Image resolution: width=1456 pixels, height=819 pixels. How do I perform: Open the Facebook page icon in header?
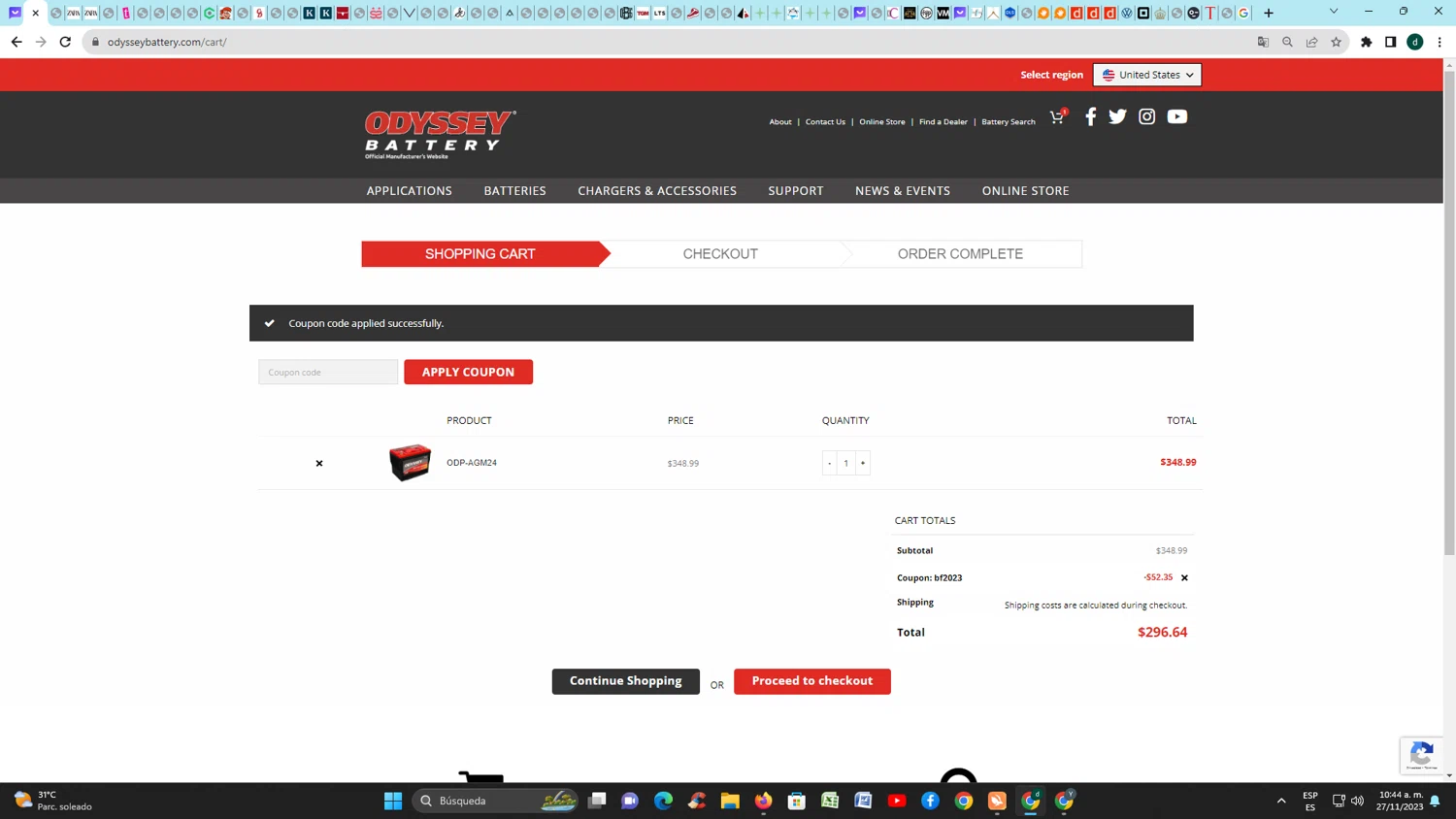pos(1090,116)
